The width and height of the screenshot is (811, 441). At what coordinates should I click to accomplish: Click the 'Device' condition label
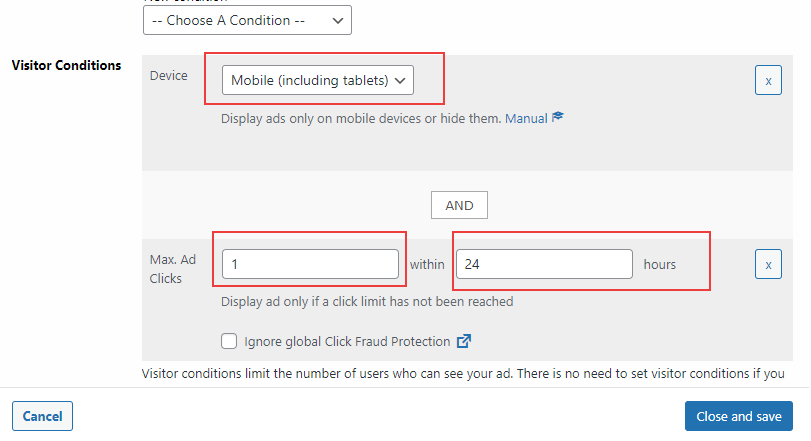coord(169,75)
